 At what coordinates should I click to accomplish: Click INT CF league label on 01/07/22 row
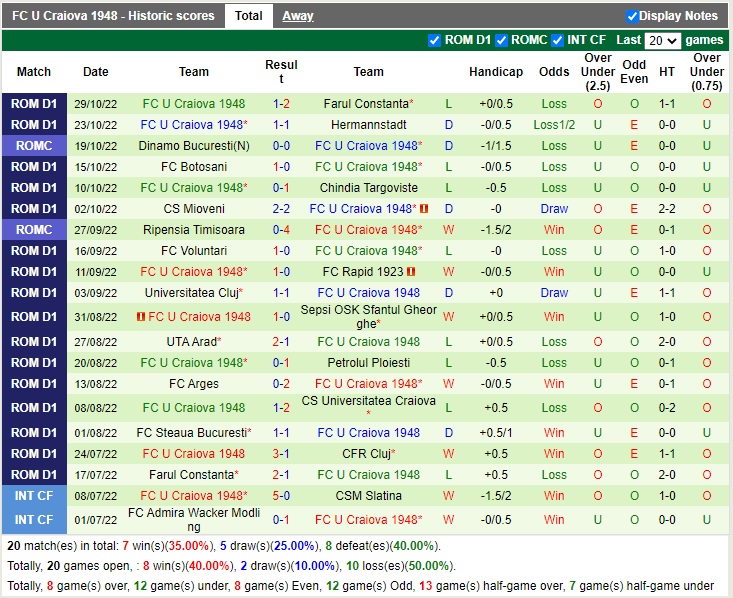coord(34,519)
